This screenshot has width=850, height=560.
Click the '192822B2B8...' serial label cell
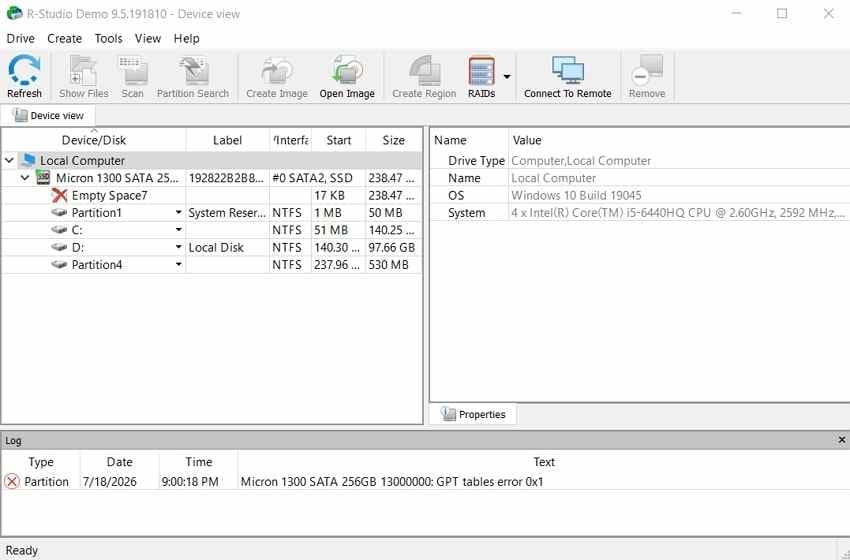227,178
